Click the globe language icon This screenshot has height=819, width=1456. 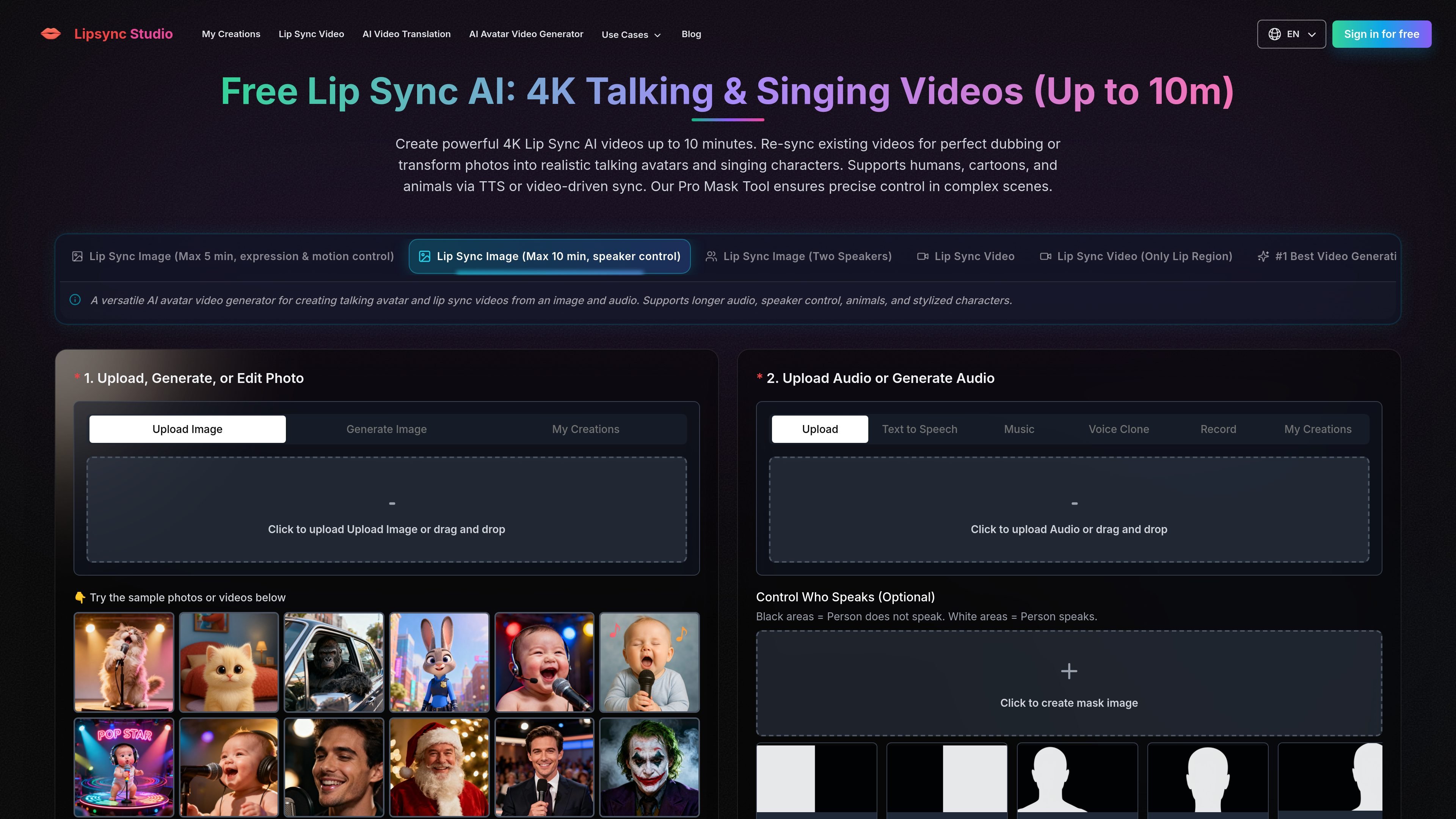(x=1274, y=34)
